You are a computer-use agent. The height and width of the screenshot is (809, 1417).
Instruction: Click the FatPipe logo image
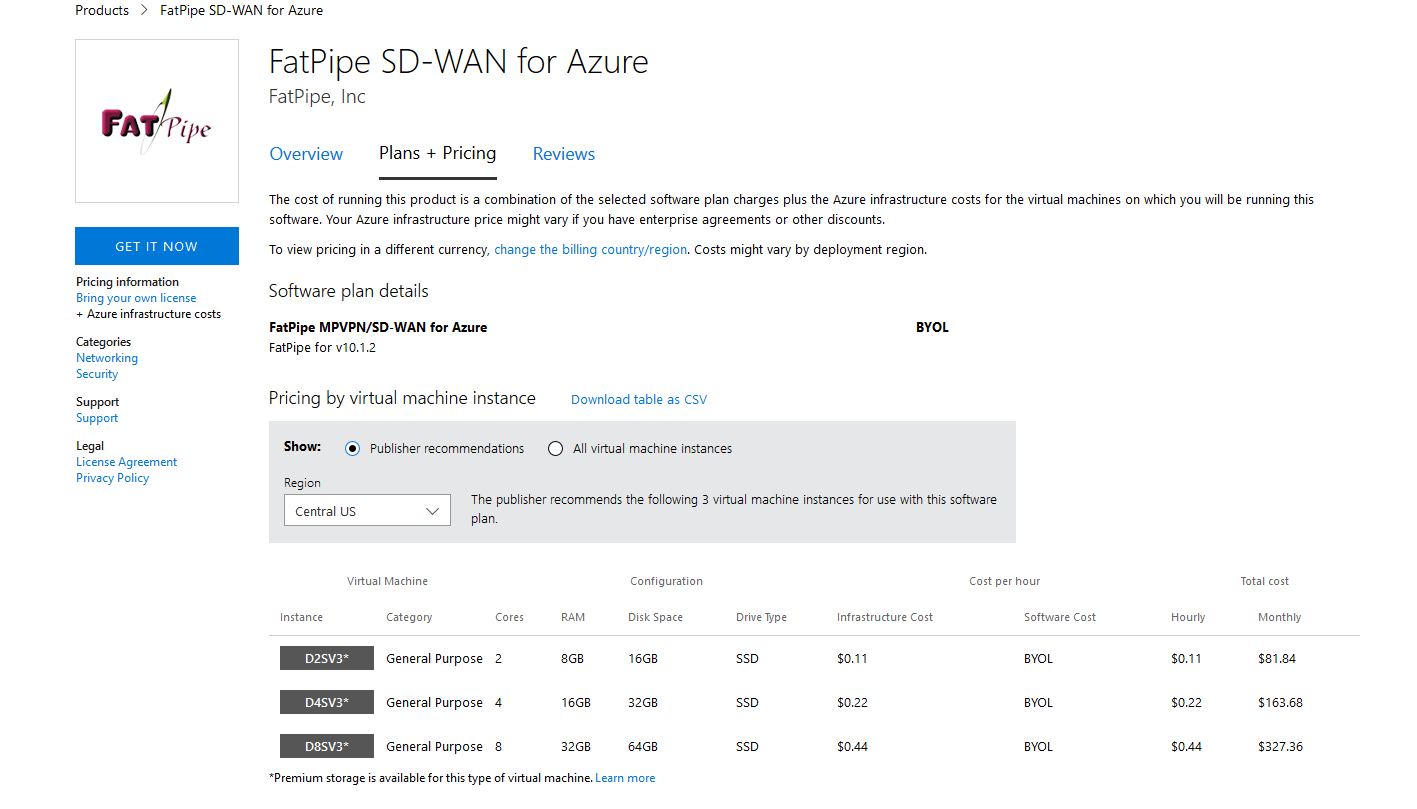(157, 121)
